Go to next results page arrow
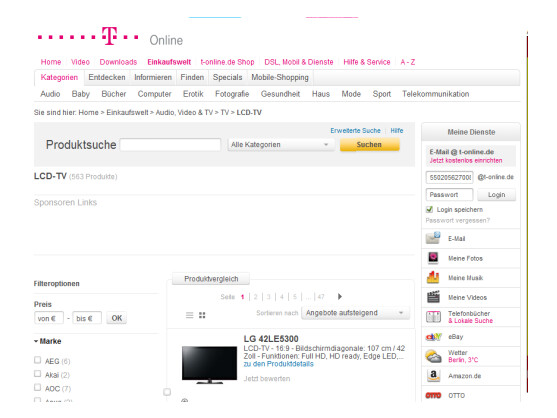Viewport: 557px width, 418px height. click(x=340, y=297)
